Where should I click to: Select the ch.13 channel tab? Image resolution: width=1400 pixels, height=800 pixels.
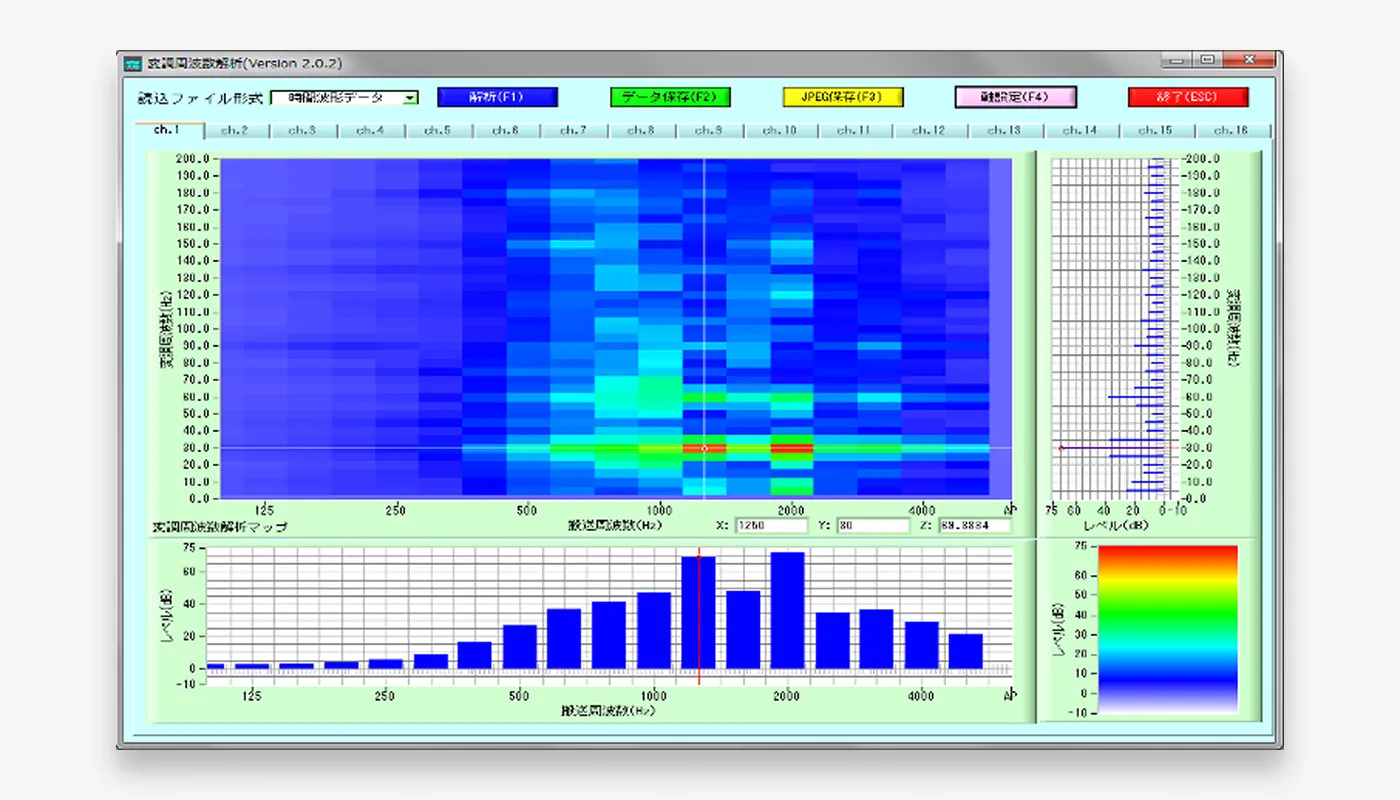point(1005,130)
